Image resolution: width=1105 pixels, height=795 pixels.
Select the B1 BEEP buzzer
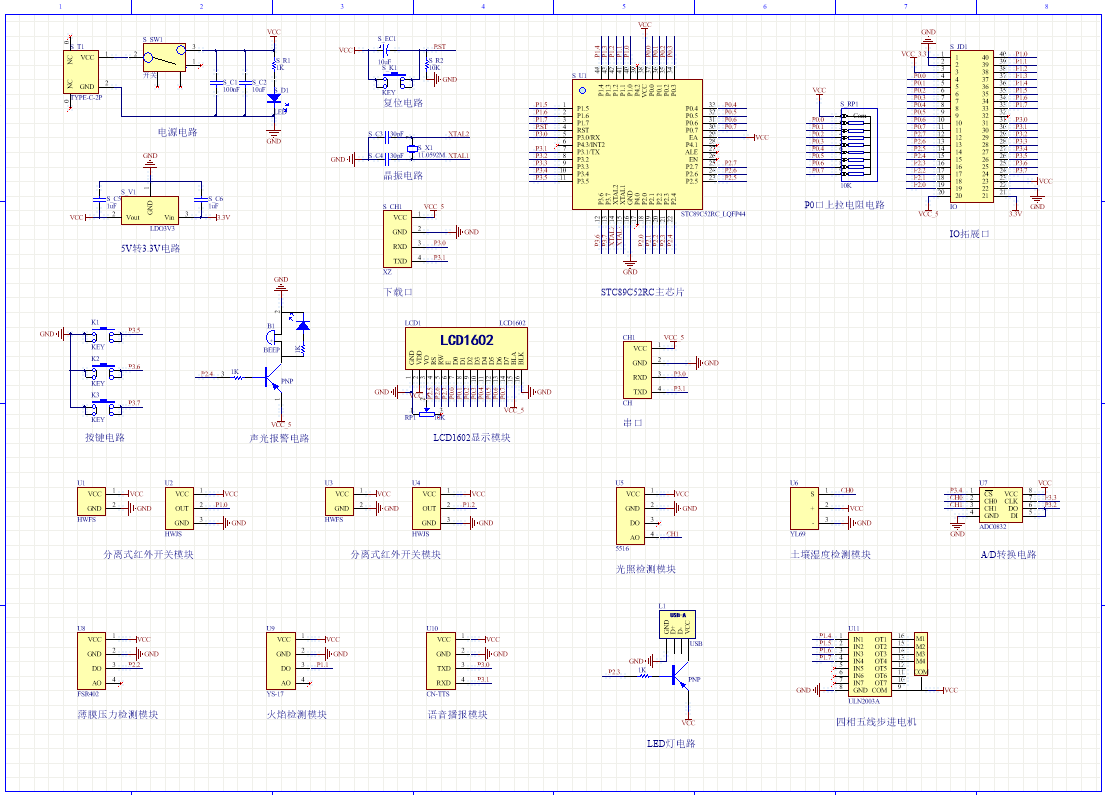(271, 338)
